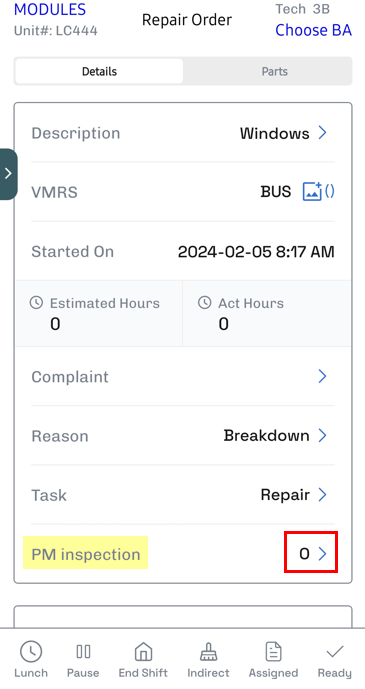Expand the side drawer arrow handle
Image resolution: width=365 pixels, height=689 pixels.
click(x=8, y=174)
